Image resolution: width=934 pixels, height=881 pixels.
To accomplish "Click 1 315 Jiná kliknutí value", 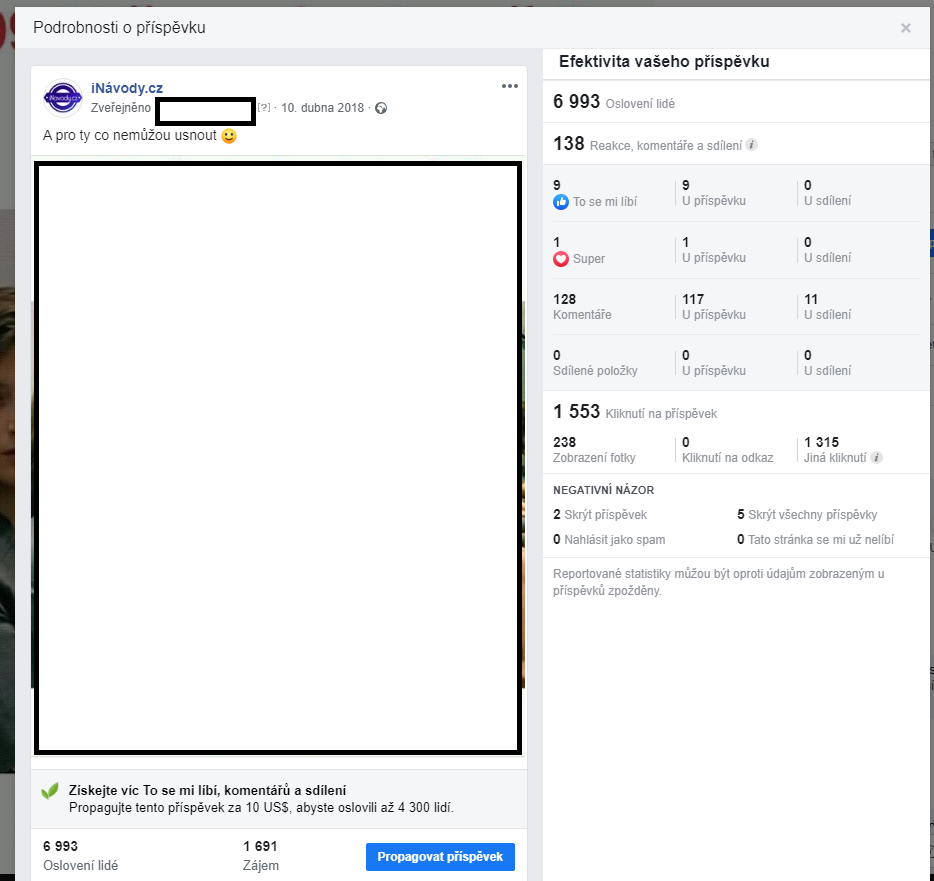I will [x=835, y=450].
